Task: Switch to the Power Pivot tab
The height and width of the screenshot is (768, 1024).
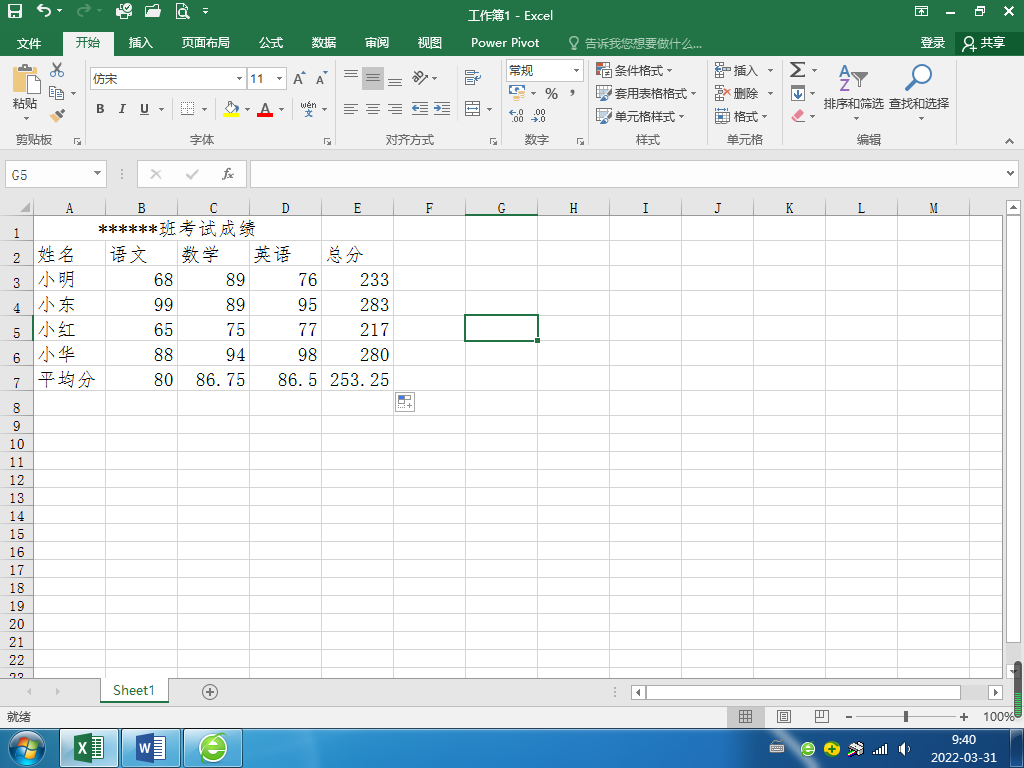Action: (505, 43)
